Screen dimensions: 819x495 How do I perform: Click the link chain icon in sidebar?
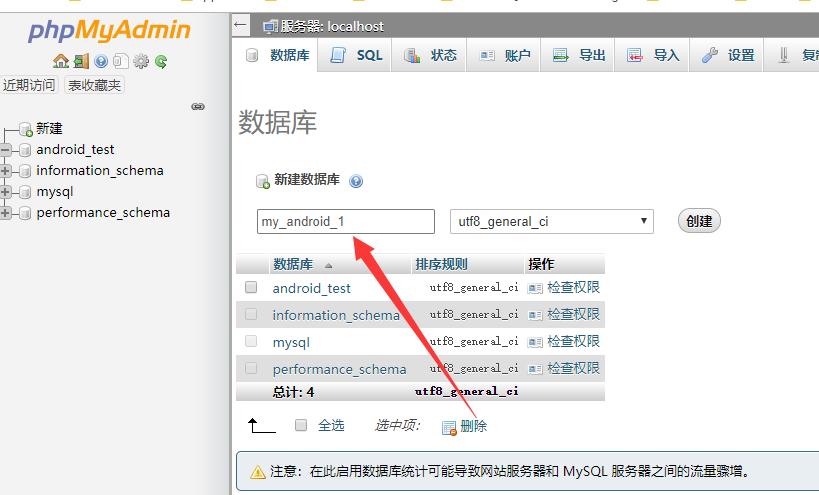point(198,107)
